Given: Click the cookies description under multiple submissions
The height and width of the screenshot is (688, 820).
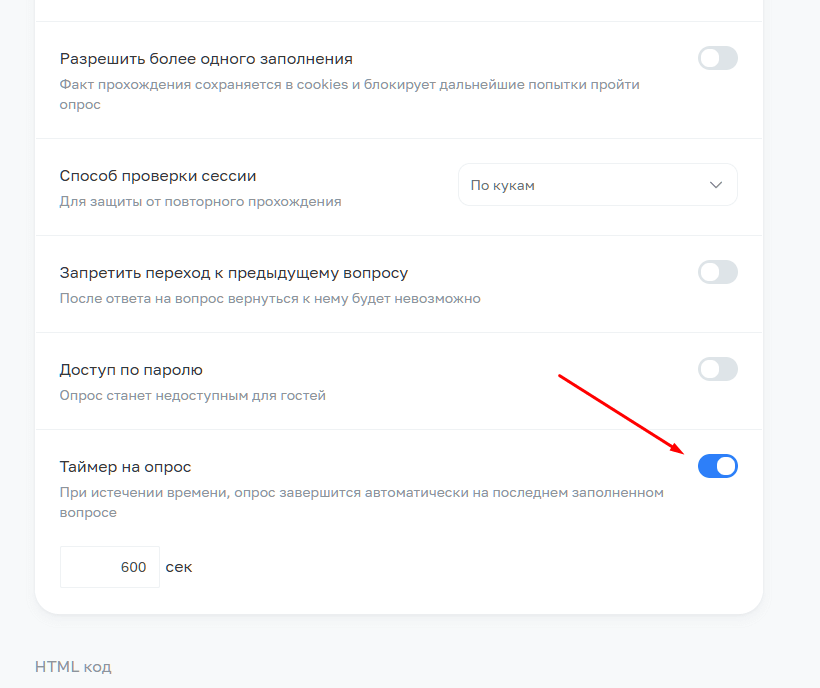Looking at the screenshot, I should coord(349,94).
